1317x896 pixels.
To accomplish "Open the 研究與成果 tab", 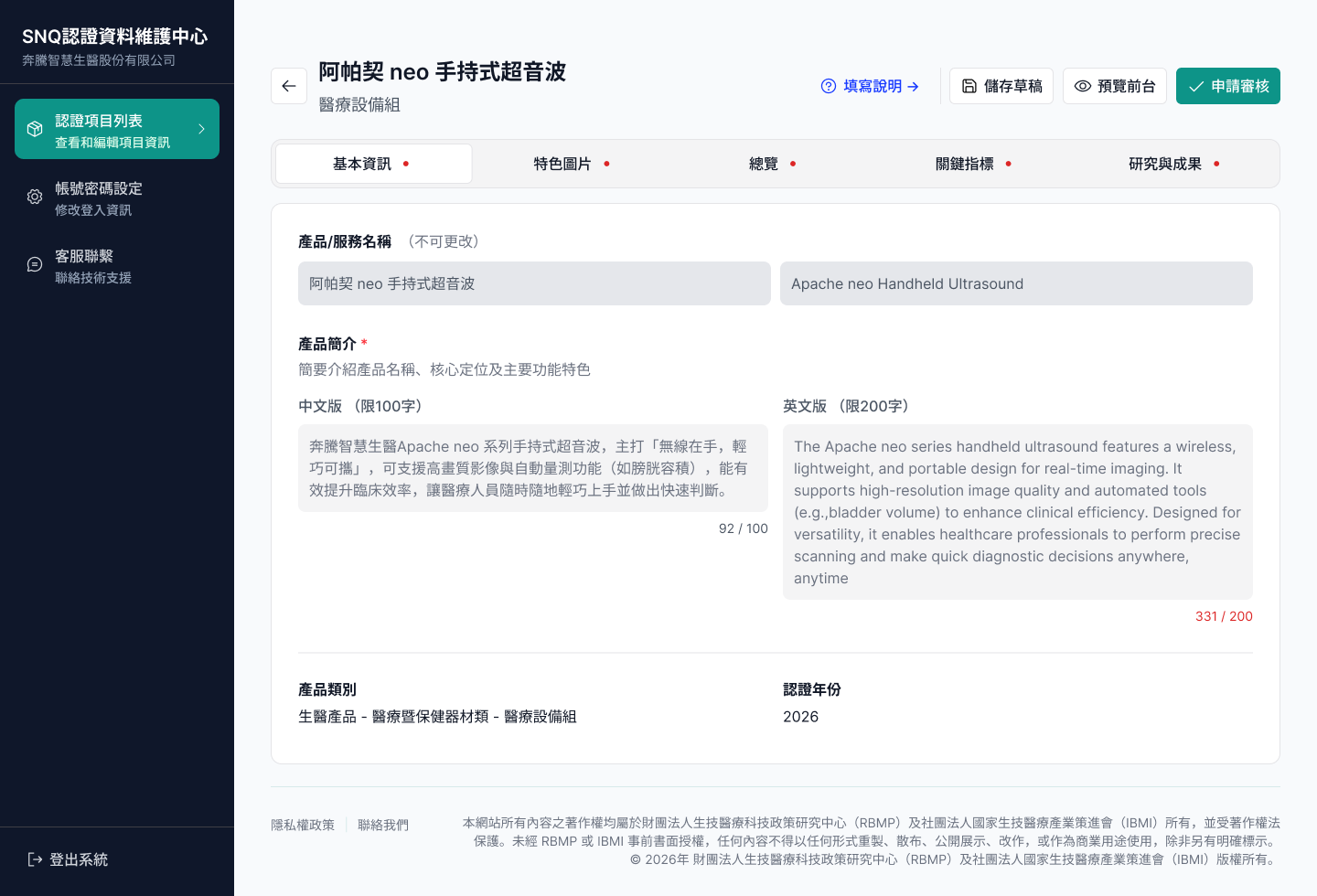I will 1165,163.
